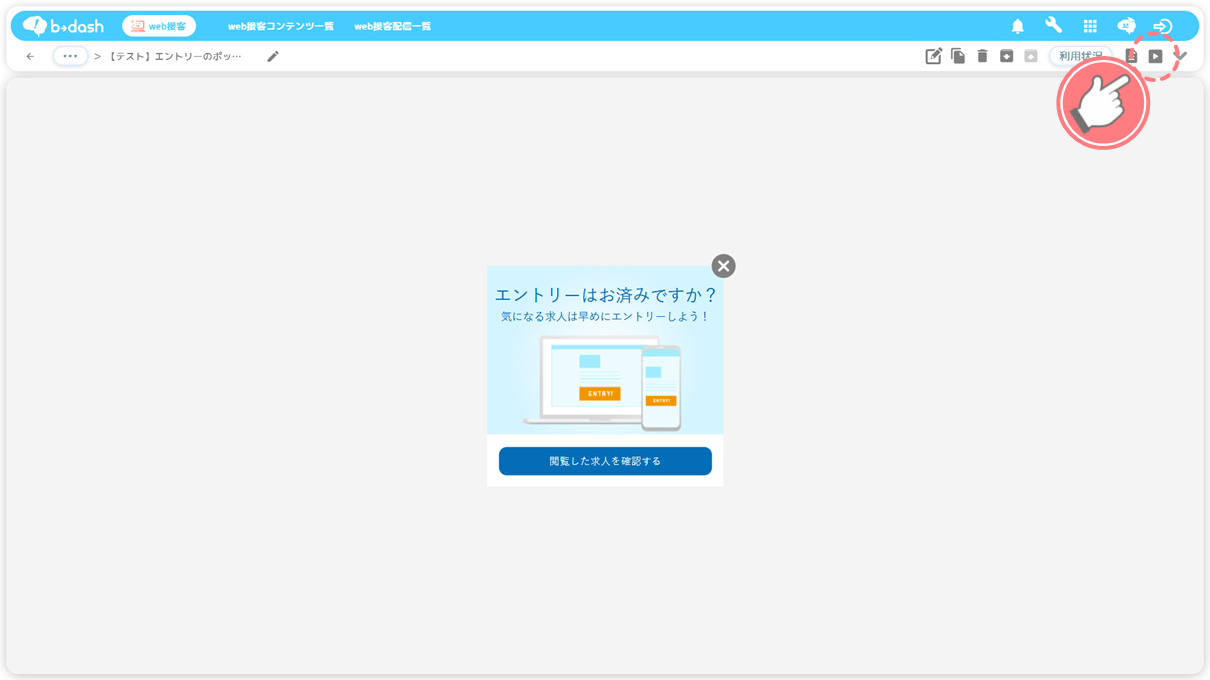Click the duplicate copy icon
The width and height of the screenshot is (1210, 680).
[958, 57]
